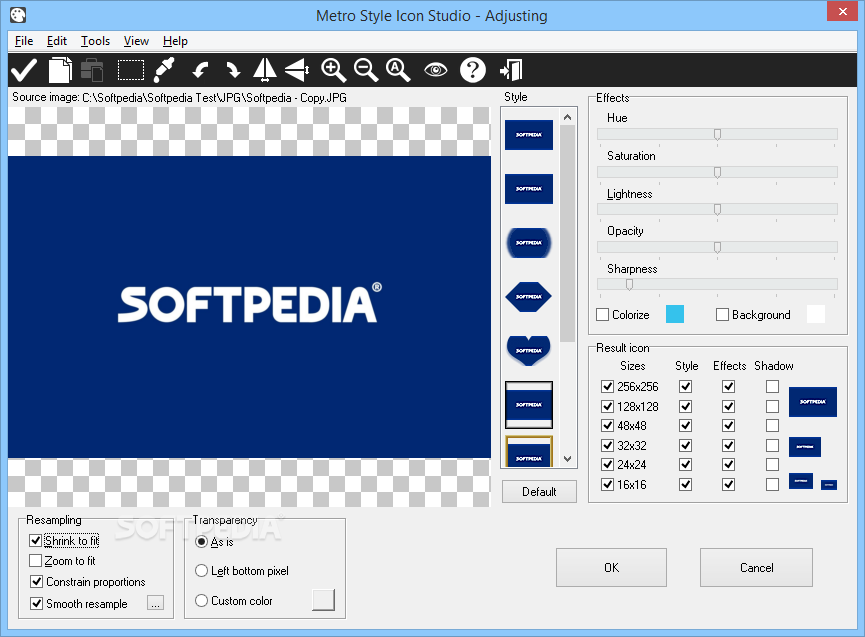Uncheck the 128x128 size checkbox
The height and width of the screenshot is (637, 865).
[607, 406]
